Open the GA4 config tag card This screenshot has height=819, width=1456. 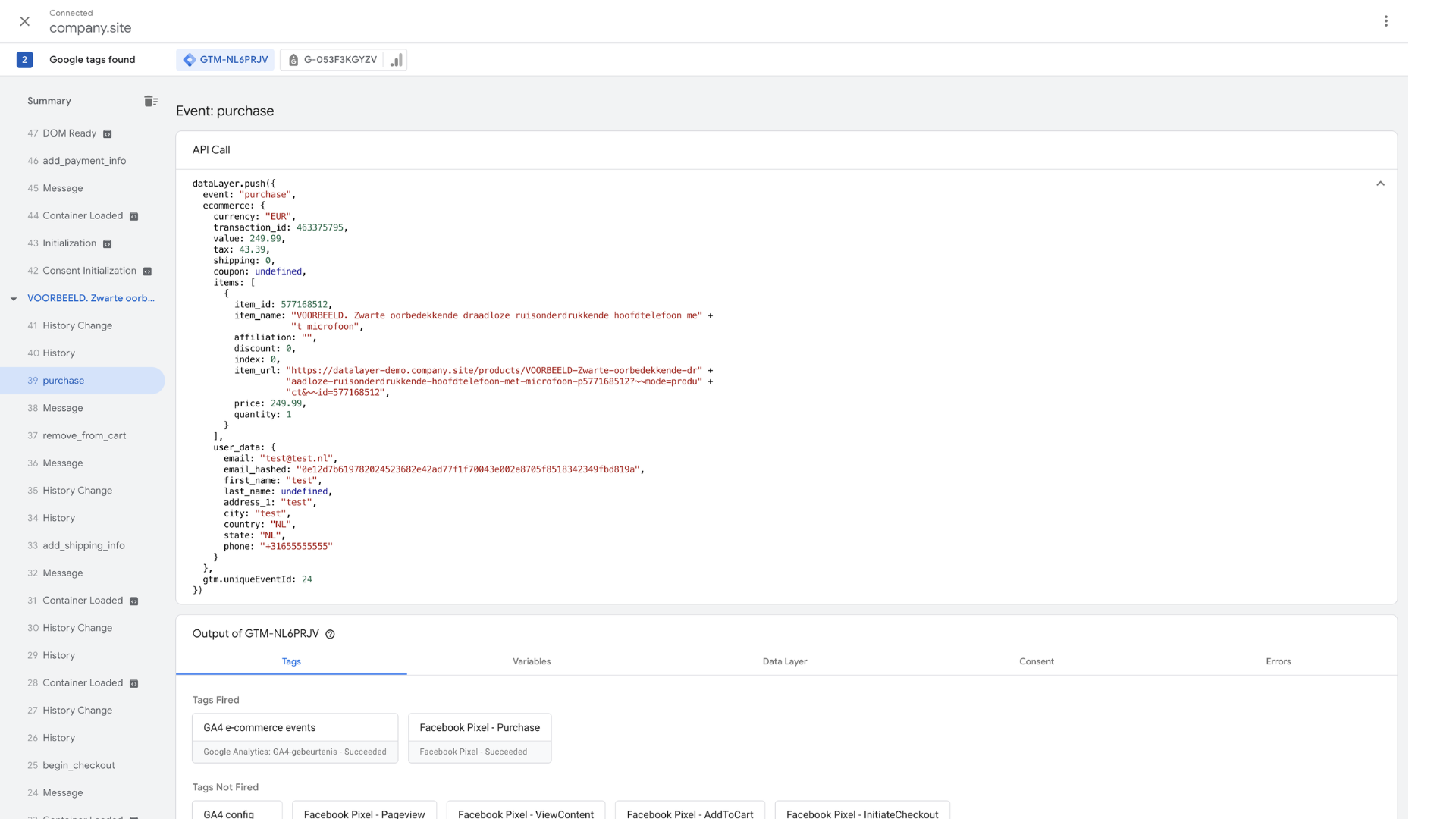[x=237, y=810]
